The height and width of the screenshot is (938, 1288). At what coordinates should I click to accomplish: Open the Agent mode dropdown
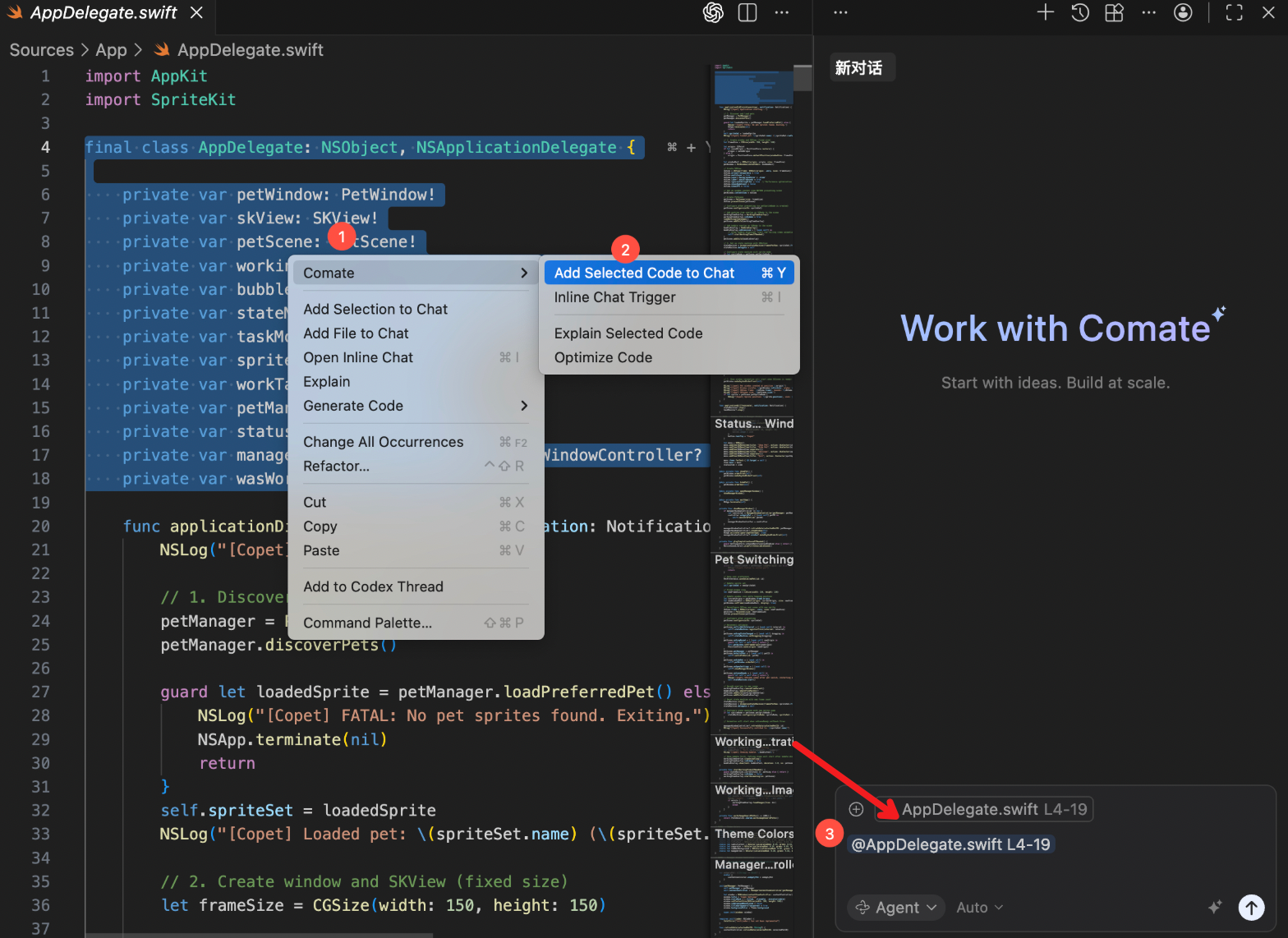[x=896, y=908]
